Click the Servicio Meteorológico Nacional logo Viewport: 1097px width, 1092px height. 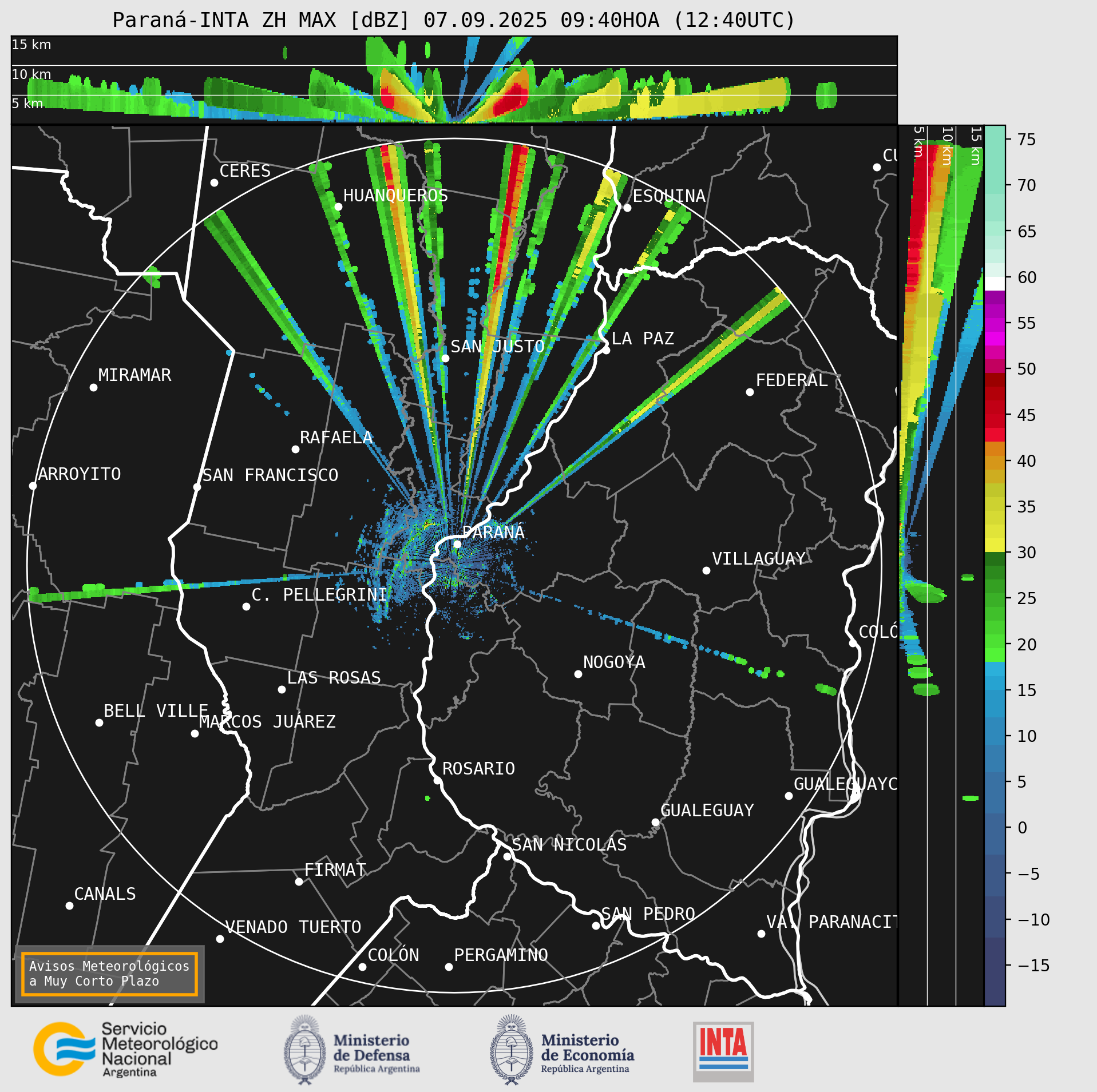[126, 1050]
